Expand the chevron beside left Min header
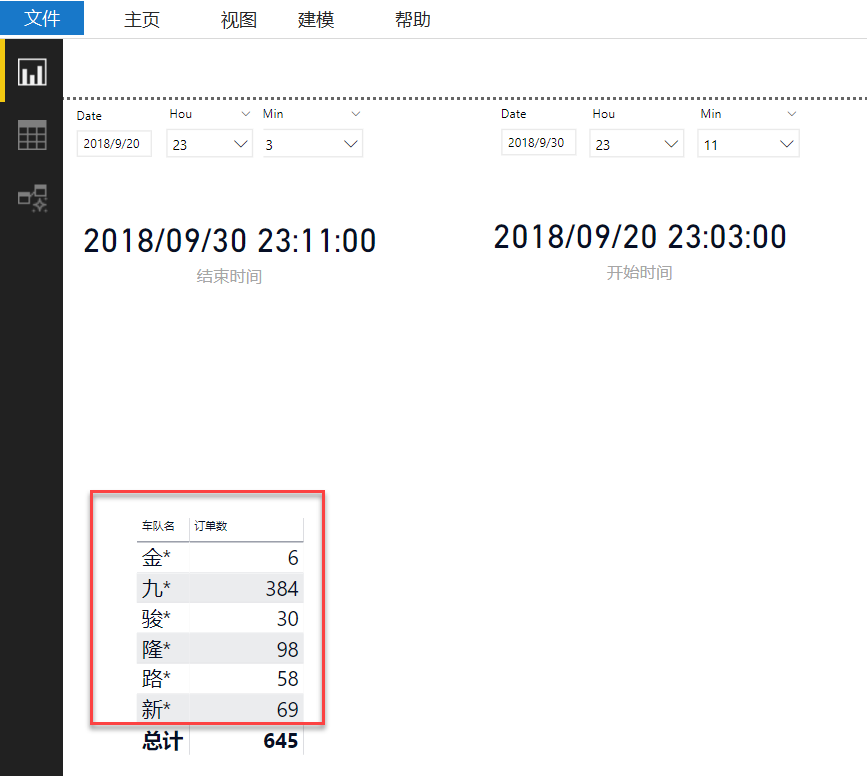 (356, 114)
